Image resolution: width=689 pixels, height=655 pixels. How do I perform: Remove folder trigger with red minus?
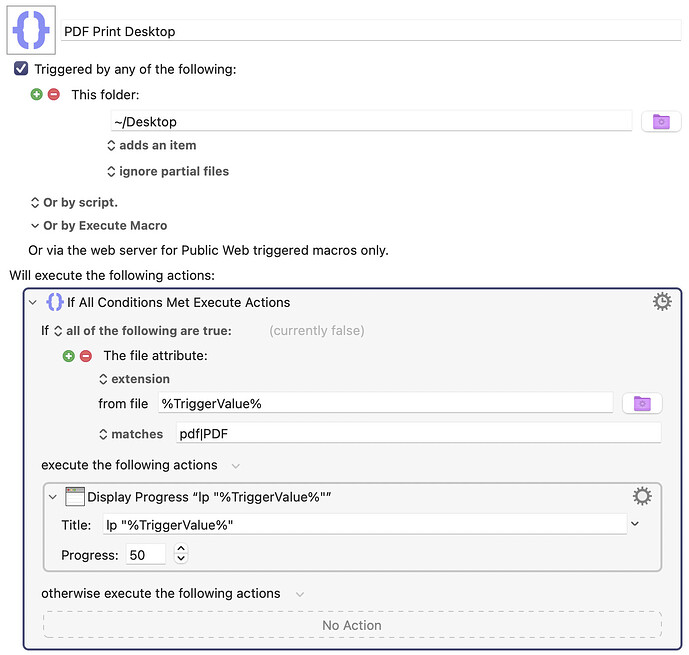(x=53, y=94)
